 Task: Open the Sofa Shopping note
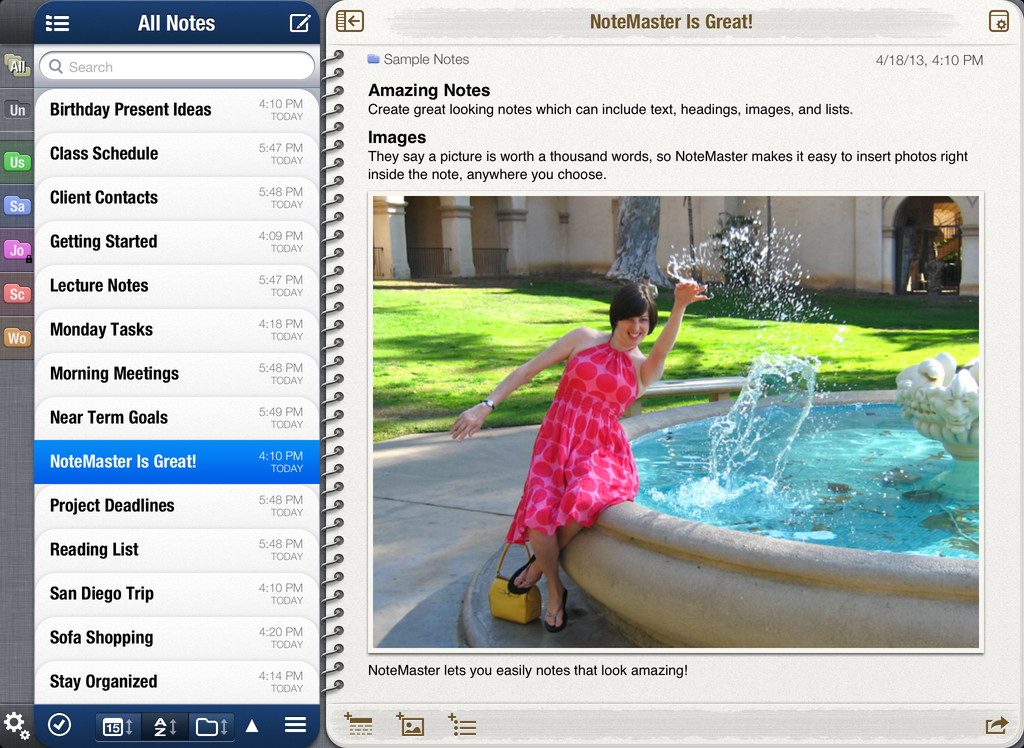177,638
